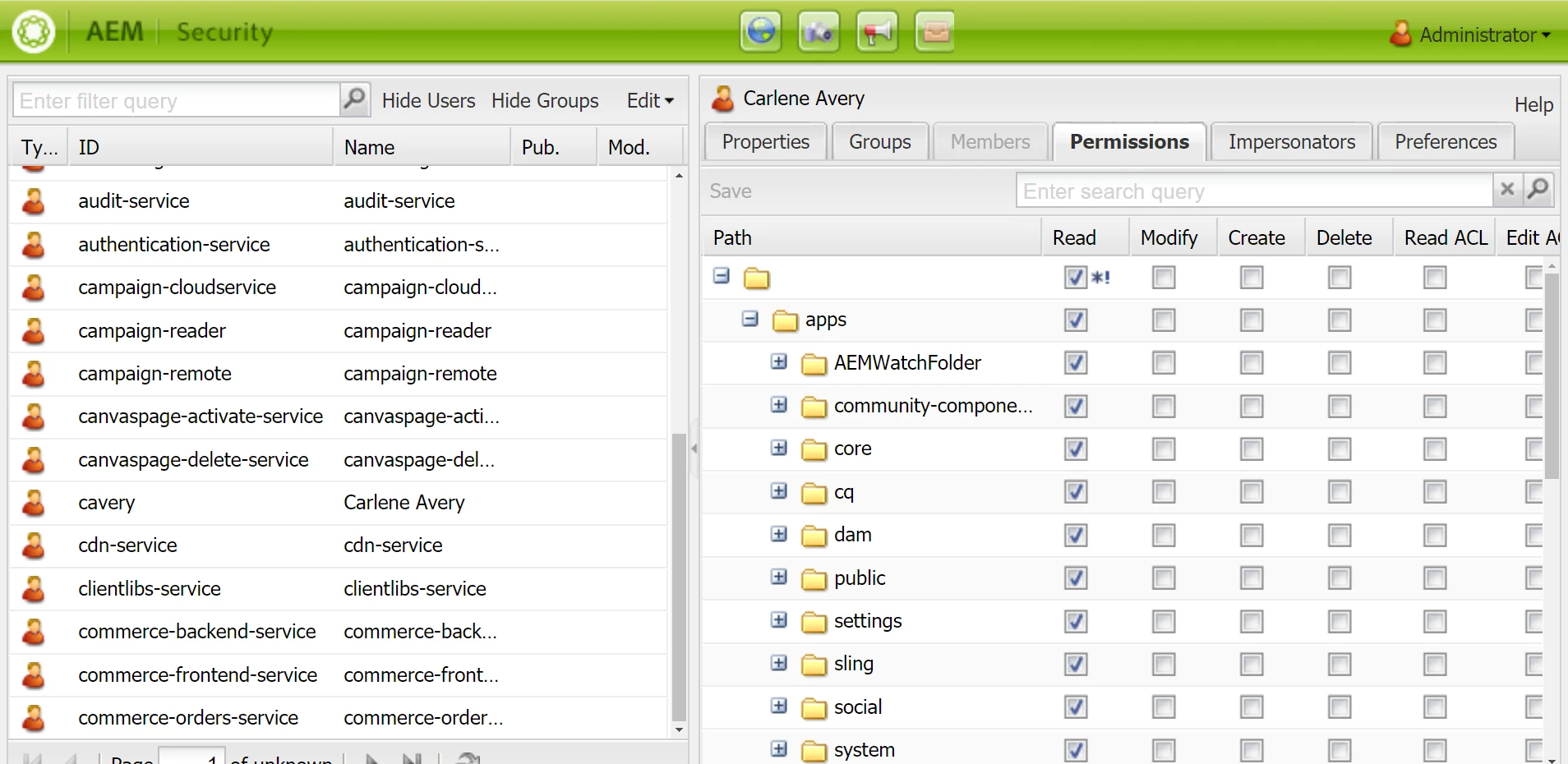This screenshot has width=1568, height=764.
Task: Focus the Enter search query field
Action: coord(1254,191)
